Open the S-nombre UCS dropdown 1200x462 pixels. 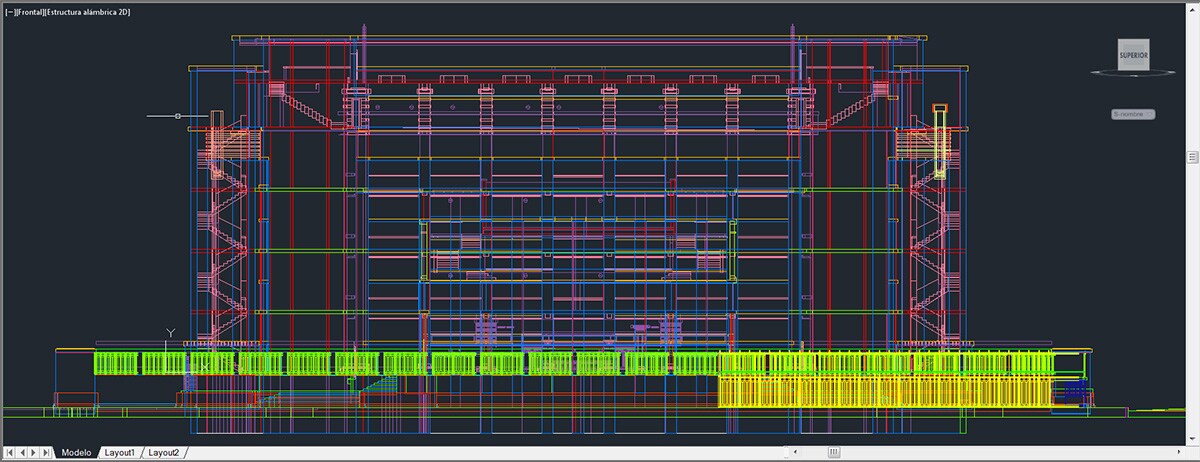pyautogui.click(x=1133, y=114)
